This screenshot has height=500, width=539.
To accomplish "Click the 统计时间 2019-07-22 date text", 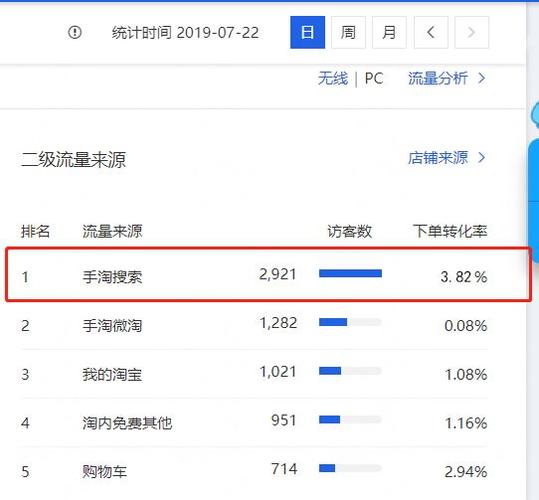I will click(185, 33).
